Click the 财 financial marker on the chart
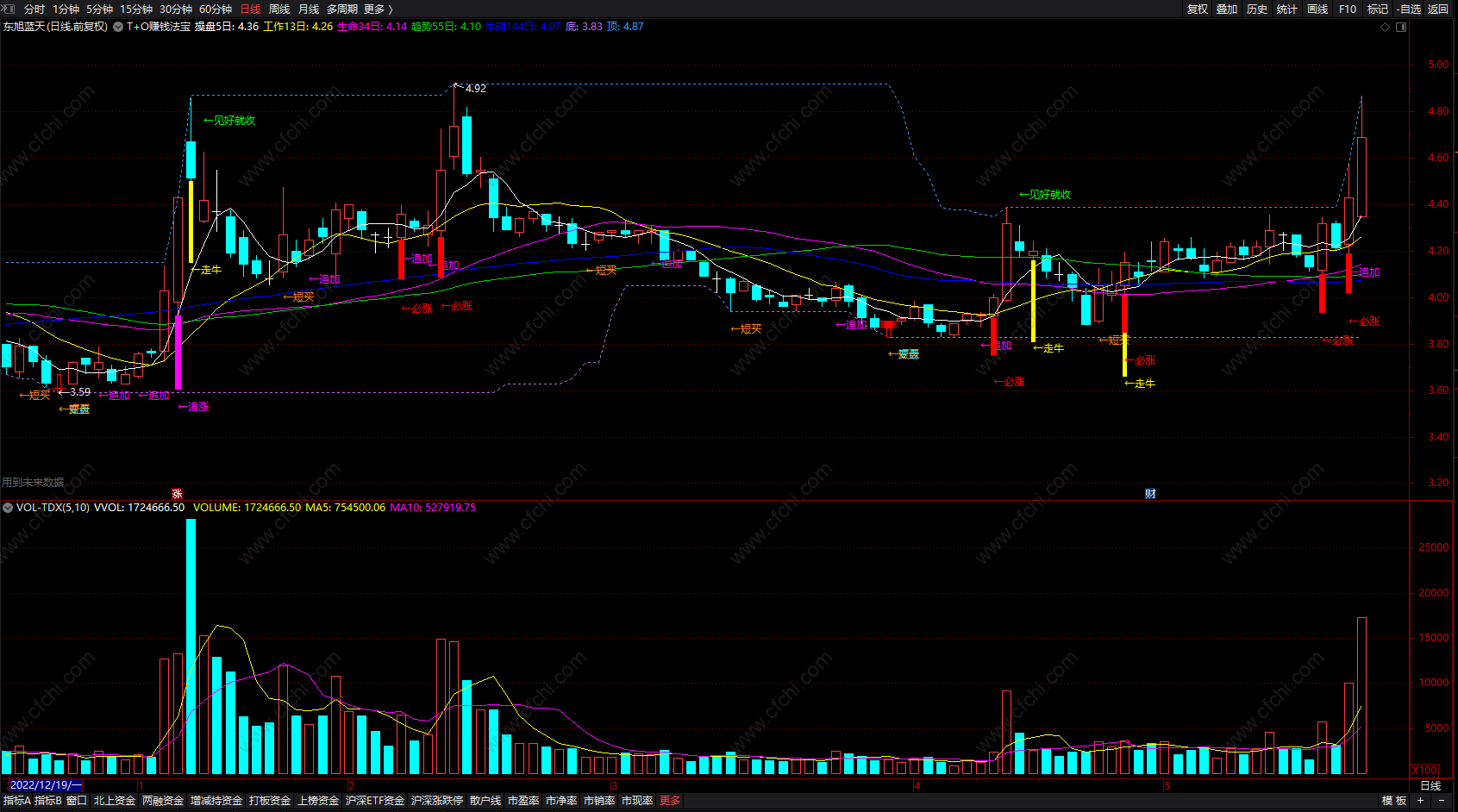Screen dimensions: 1458x812 (x=1150, y=494)
